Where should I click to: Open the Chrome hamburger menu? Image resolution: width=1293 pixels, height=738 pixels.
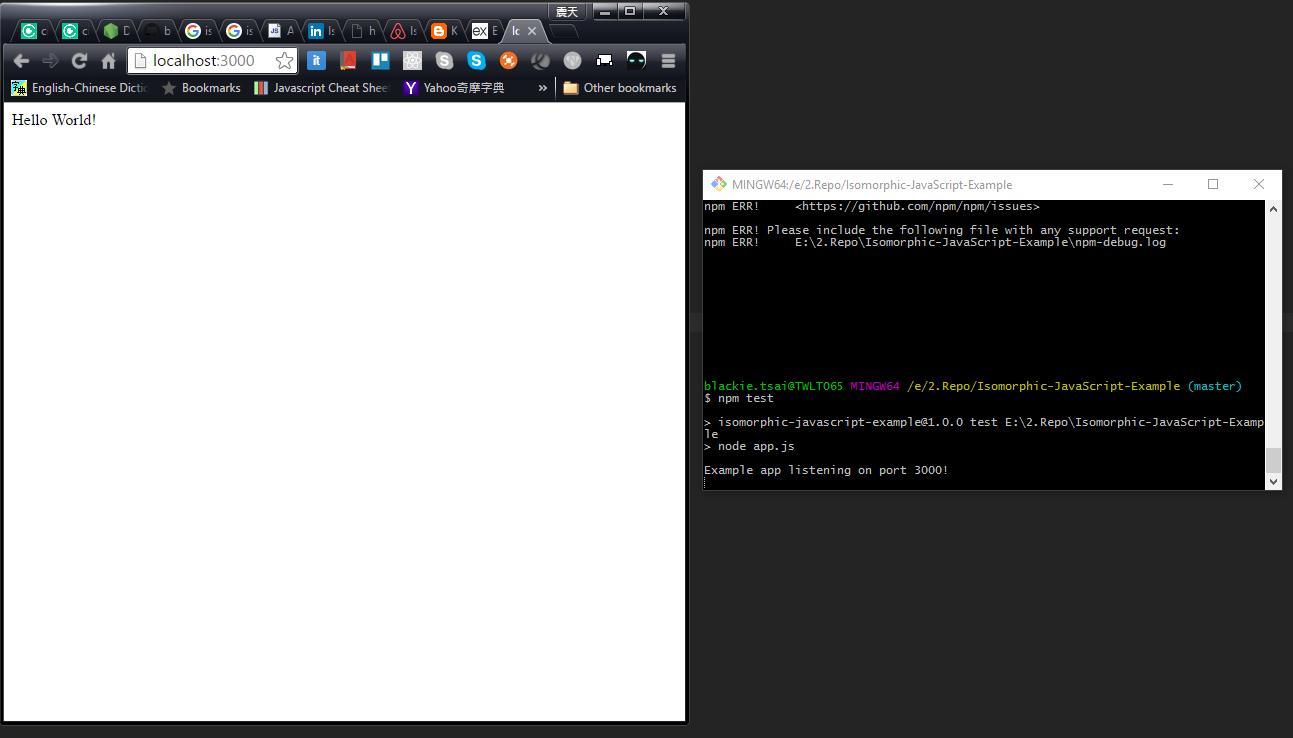click(668, 61)
